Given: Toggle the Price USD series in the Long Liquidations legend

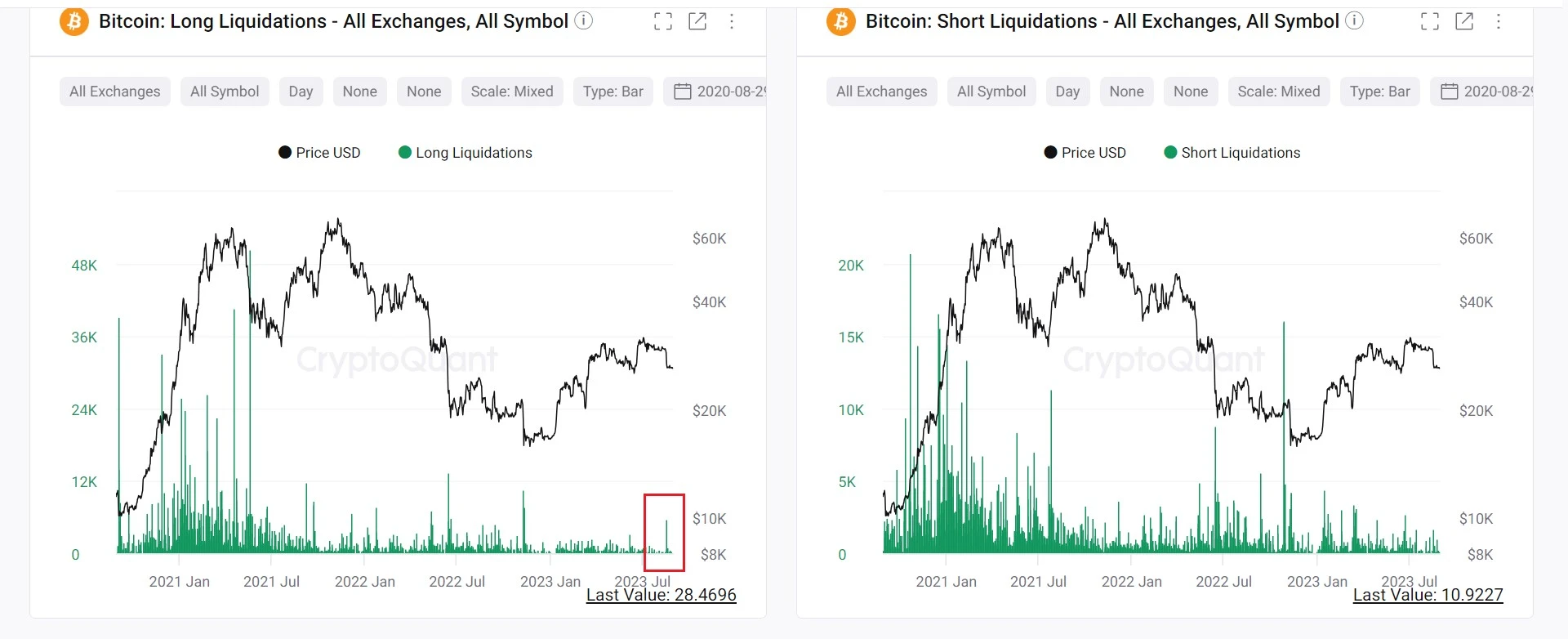Looking at the screenshot, I should (319, 153).
